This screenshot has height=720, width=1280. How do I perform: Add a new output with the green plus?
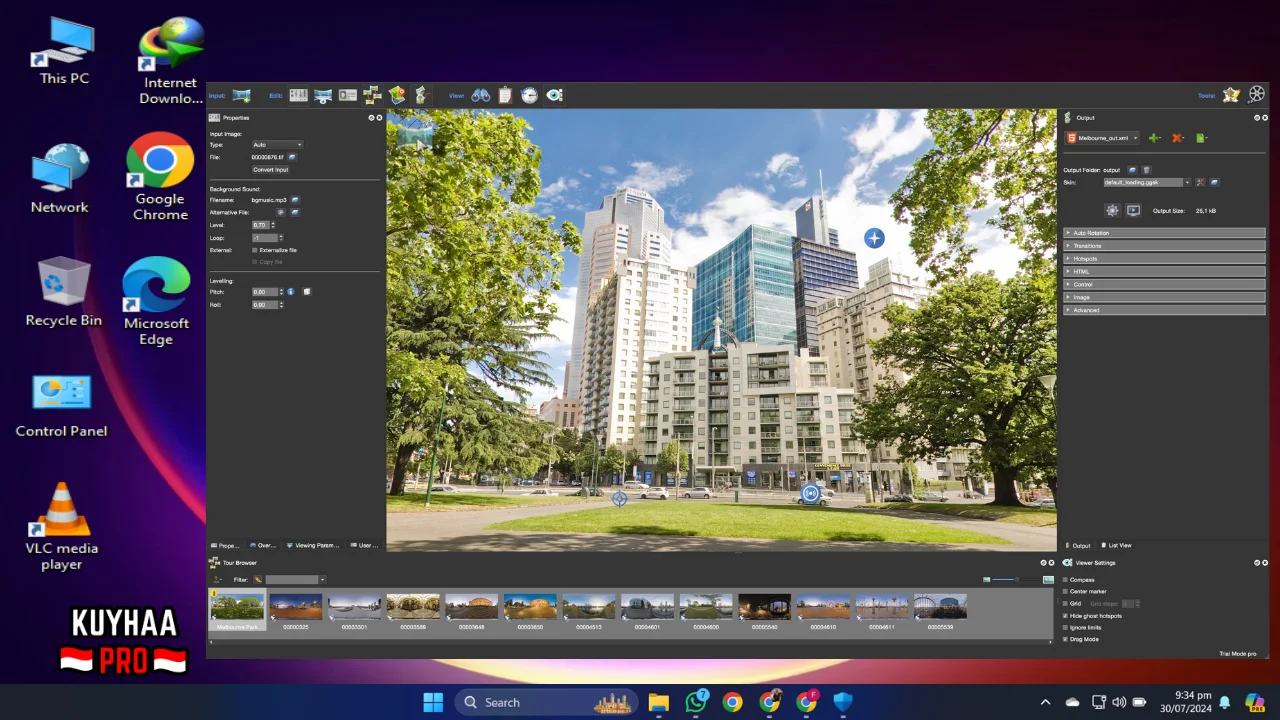1154,138
